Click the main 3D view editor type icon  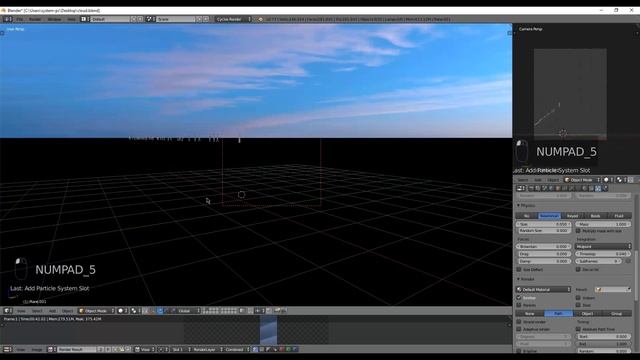pos(8,311)
